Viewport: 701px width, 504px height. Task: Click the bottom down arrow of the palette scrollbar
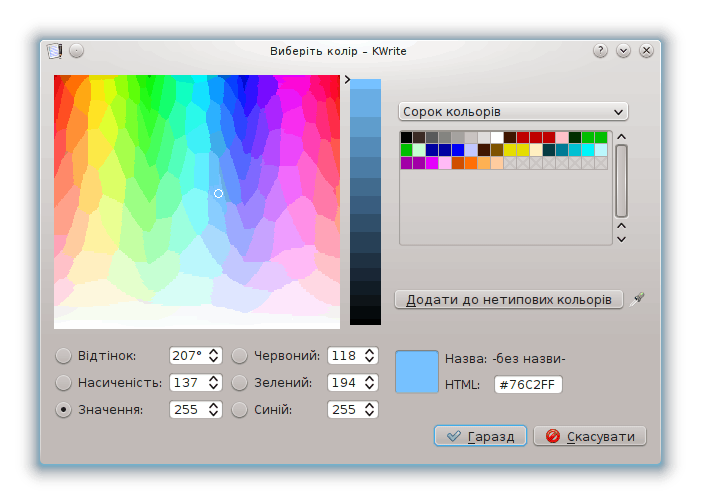pyautogui.click(x=621, y=238)
